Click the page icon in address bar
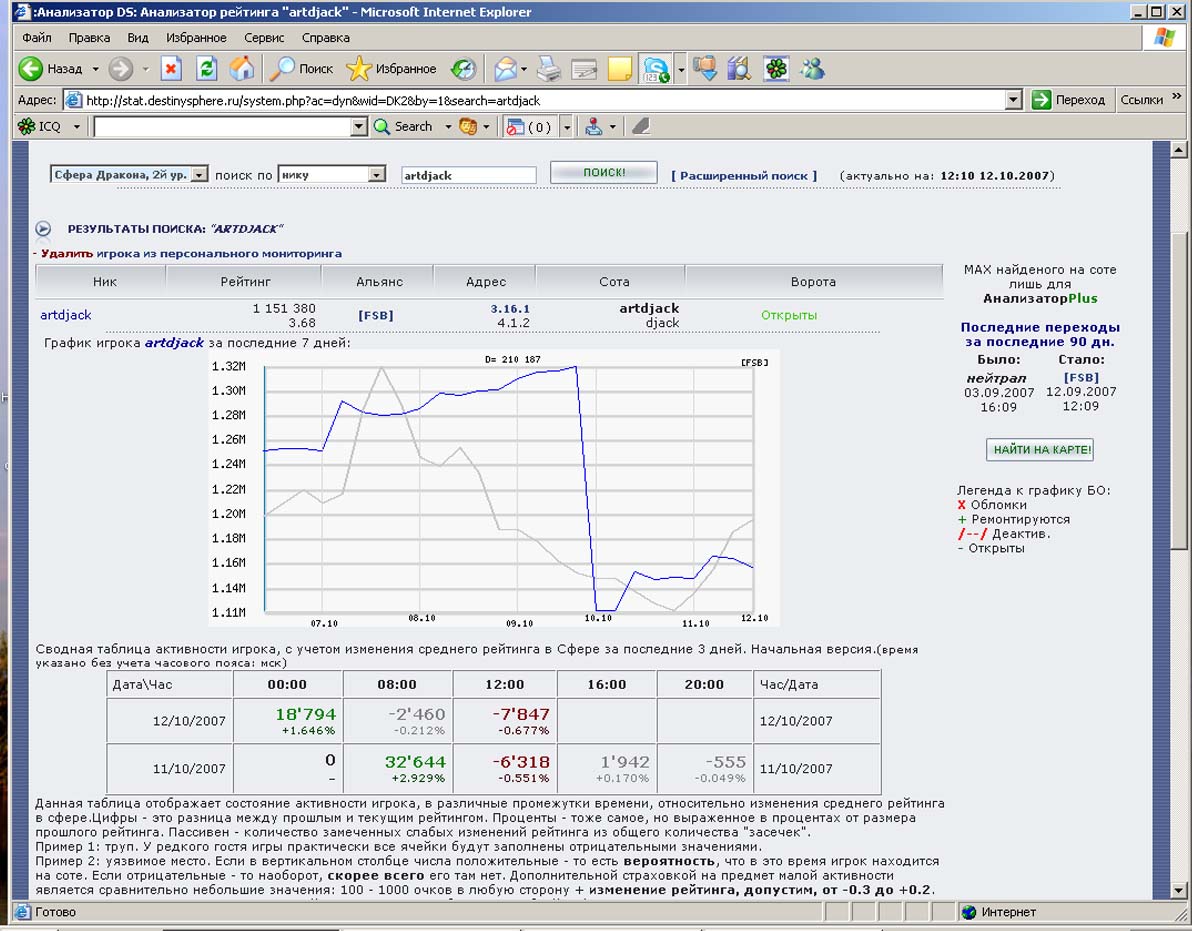 (x=73, y=100)
